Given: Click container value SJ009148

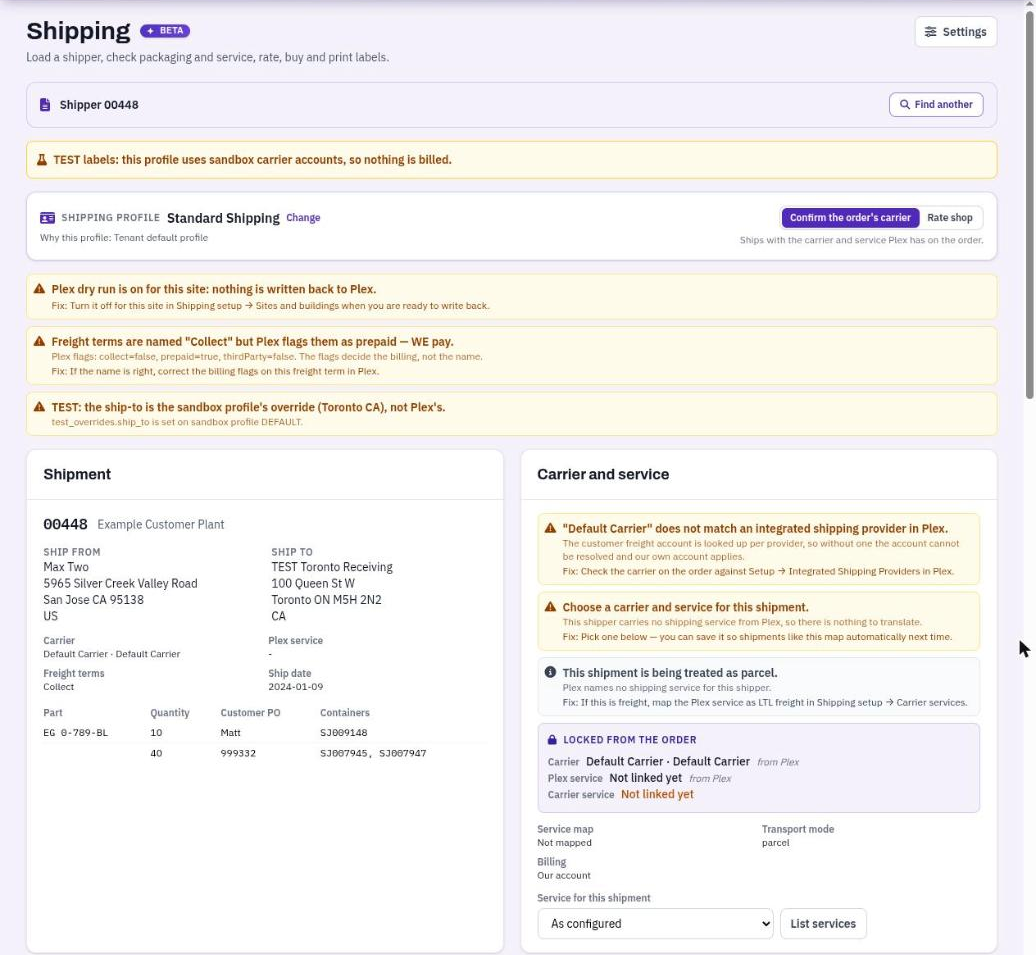Looking at the screenshot, I should (x=344, y=732).
